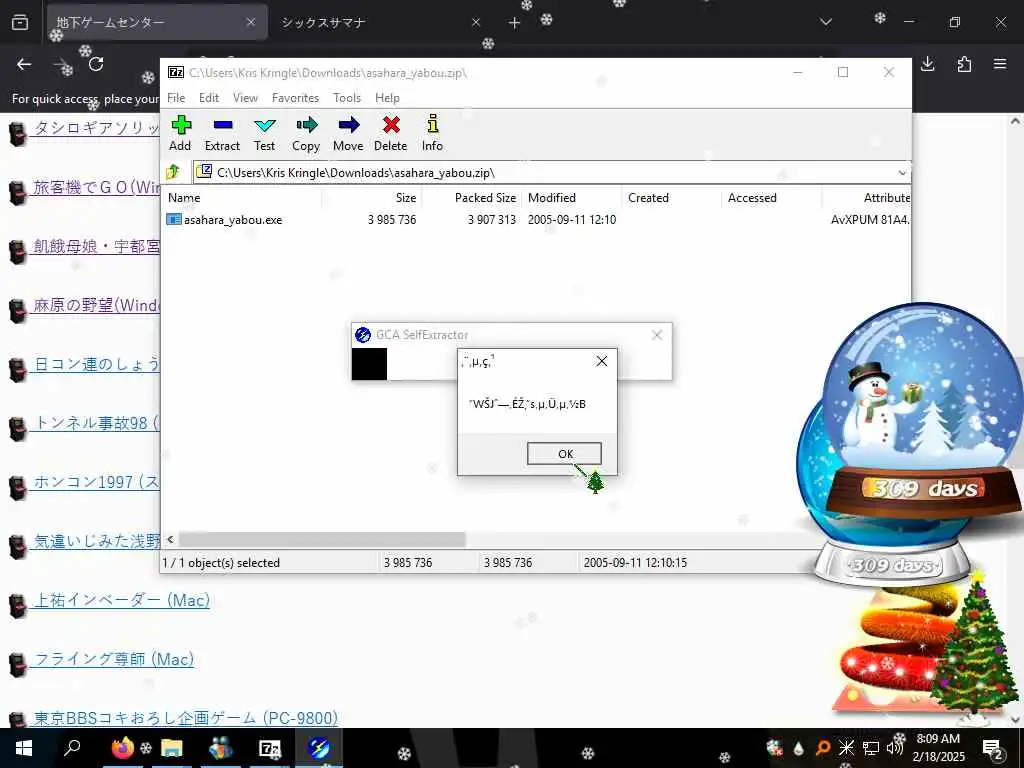
Task: Sort by the Modified column header
Action: pos(572,198)
